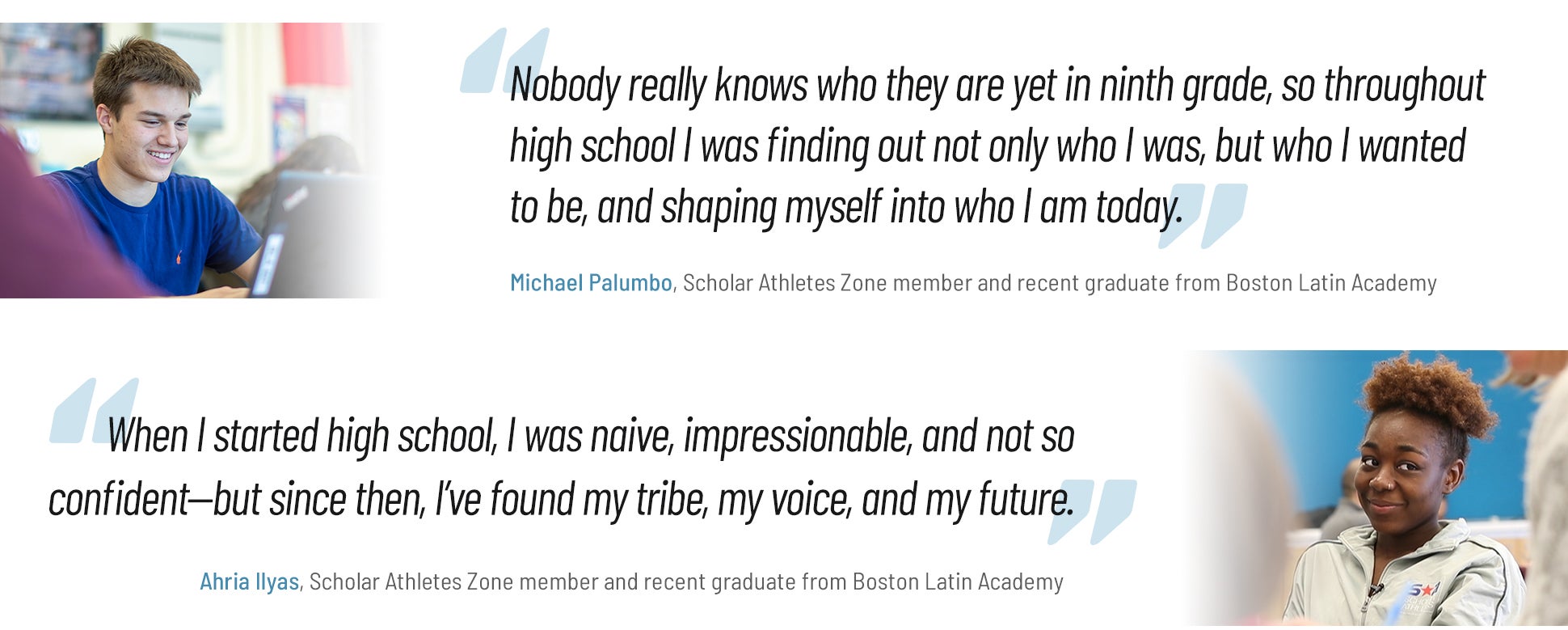Click the red logo on the blue t-shirt
The width and height of the screenshot is (1568, 630).
[178, 257]
